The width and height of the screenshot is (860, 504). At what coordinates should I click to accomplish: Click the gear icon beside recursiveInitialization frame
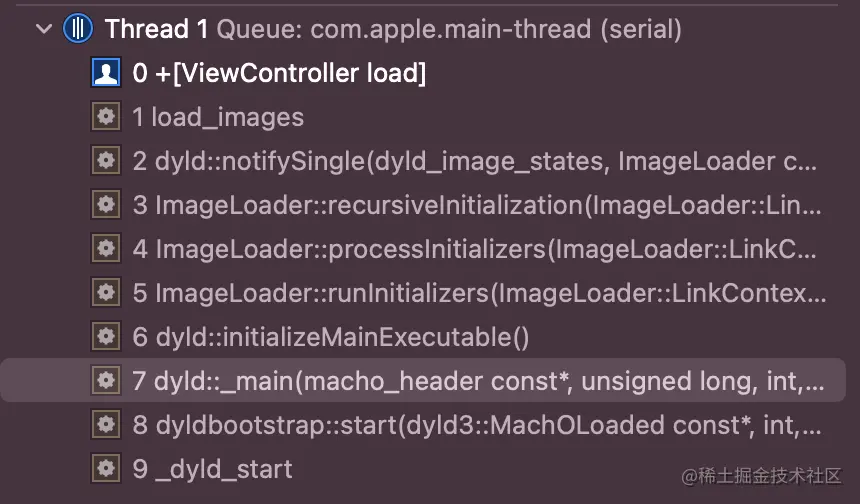105,205
